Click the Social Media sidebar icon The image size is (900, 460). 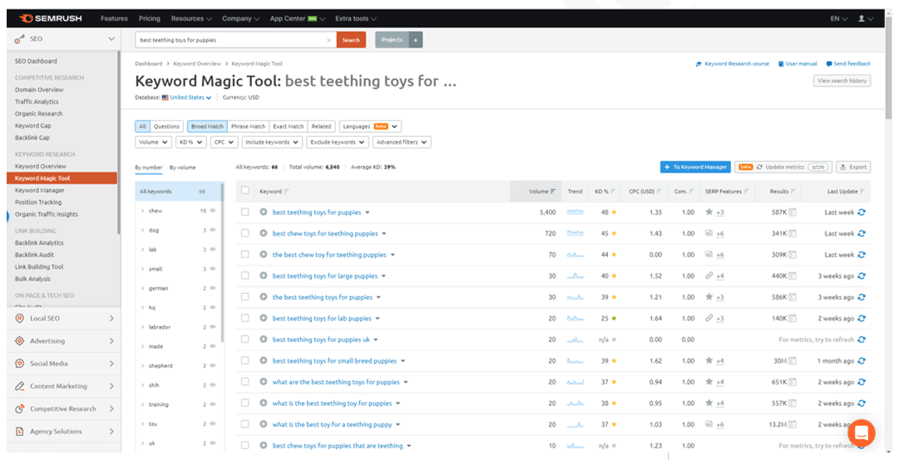coord(20,364)
